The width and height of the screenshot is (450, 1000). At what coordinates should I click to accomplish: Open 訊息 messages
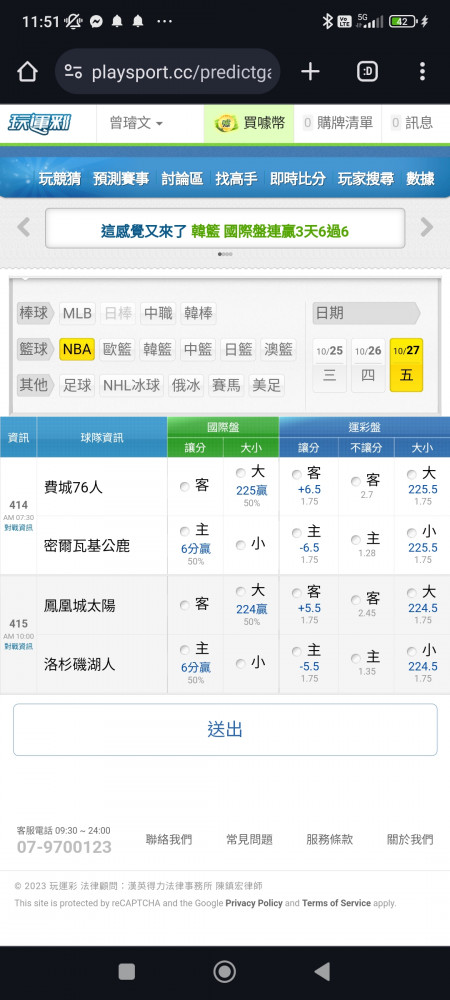(412, 123)
